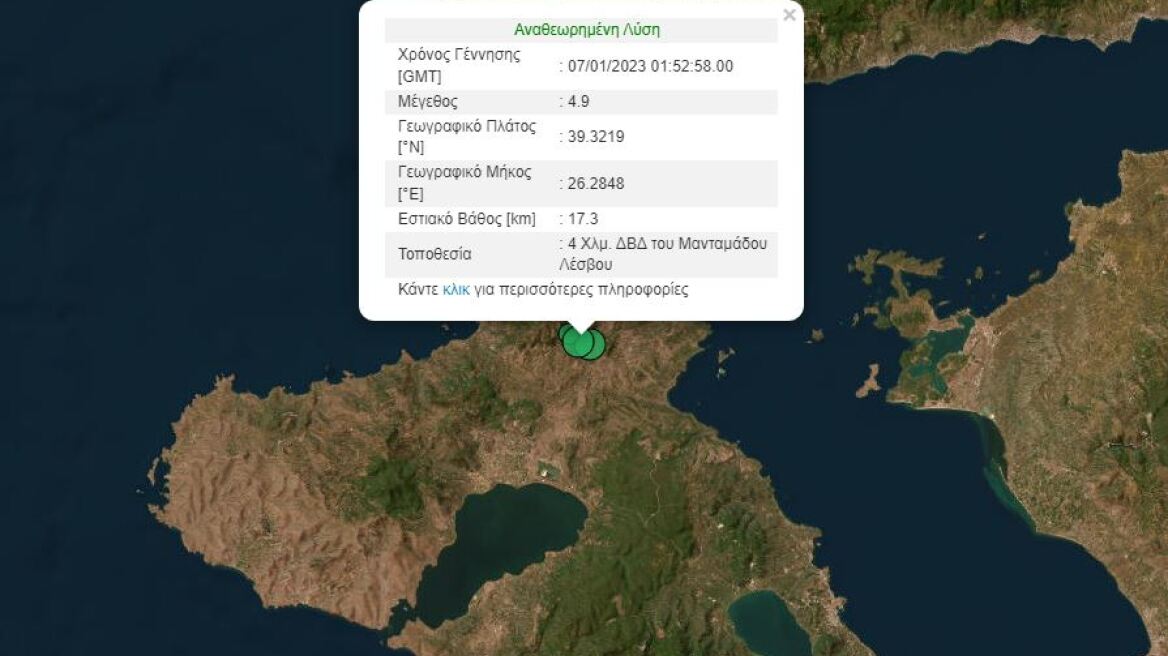Click the dark-outlined marker edge on the right
Viewport: 1168px width, 656px height.
point(603,345)
